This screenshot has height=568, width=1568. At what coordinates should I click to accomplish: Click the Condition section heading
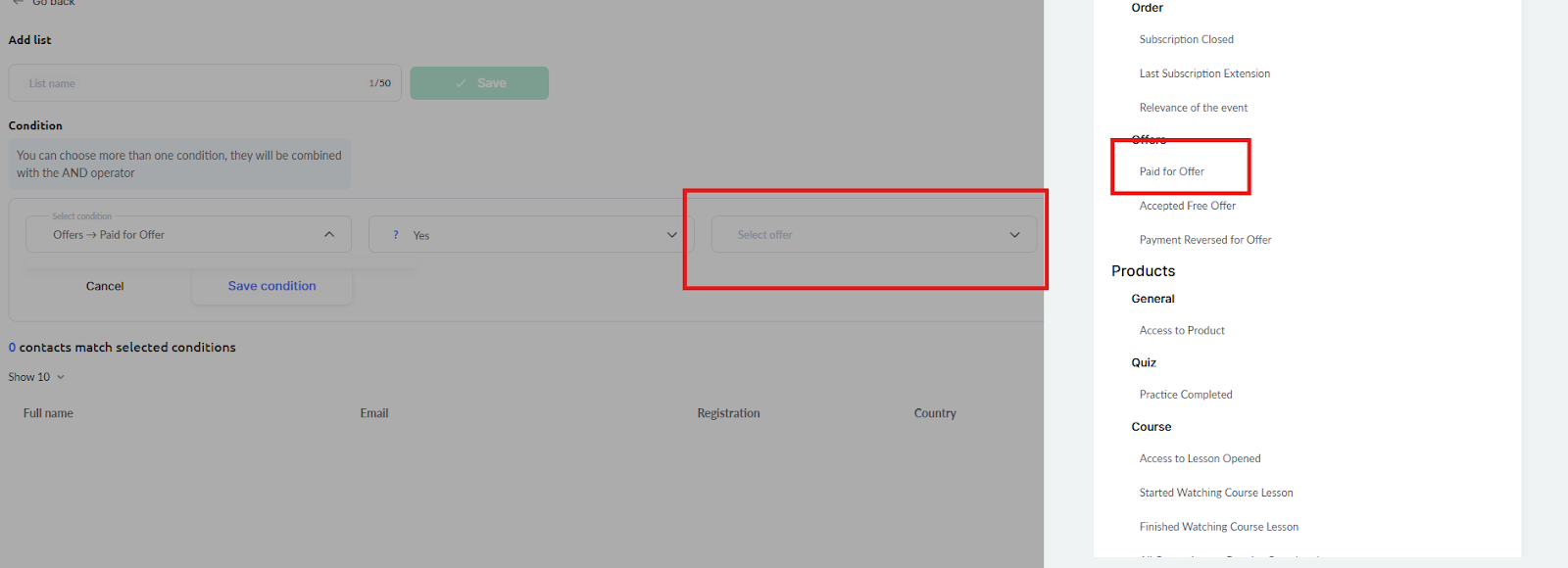35,125
